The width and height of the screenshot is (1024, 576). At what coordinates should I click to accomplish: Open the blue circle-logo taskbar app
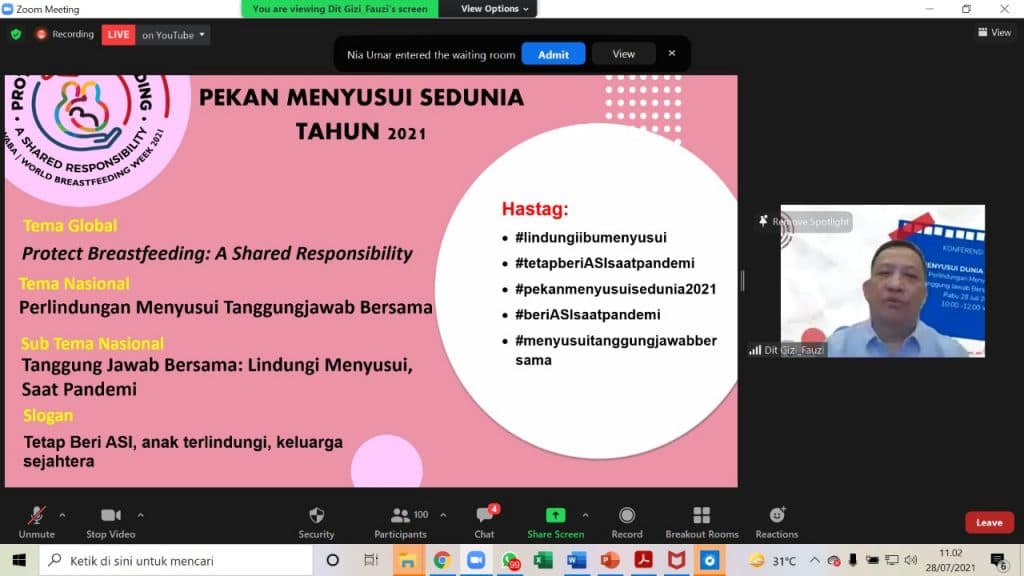pos(710,560)
